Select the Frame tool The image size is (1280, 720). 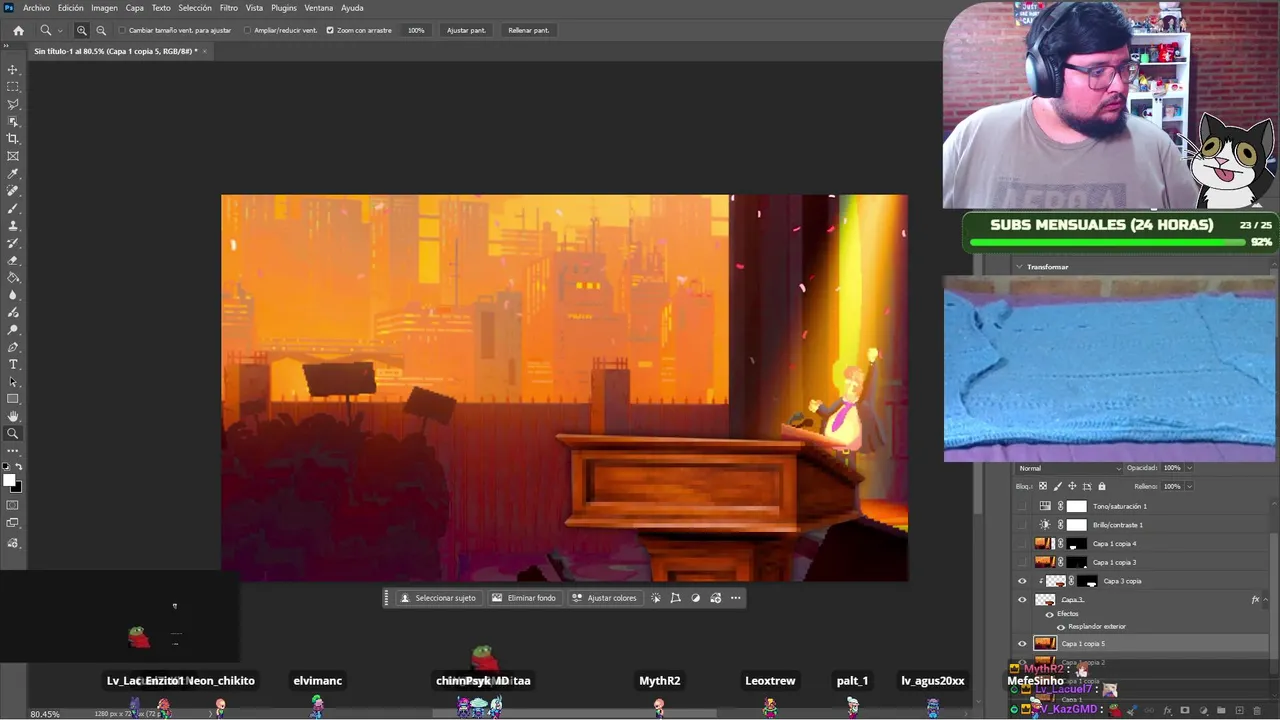click(x=13, y=156)
